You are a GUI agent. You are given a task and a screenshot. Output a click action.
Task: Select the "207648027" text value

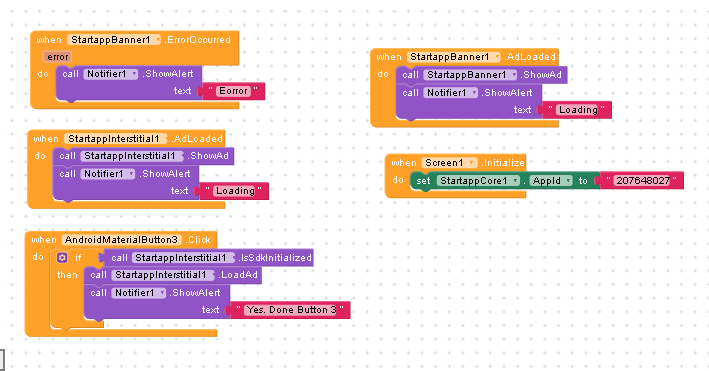point(642,181)
